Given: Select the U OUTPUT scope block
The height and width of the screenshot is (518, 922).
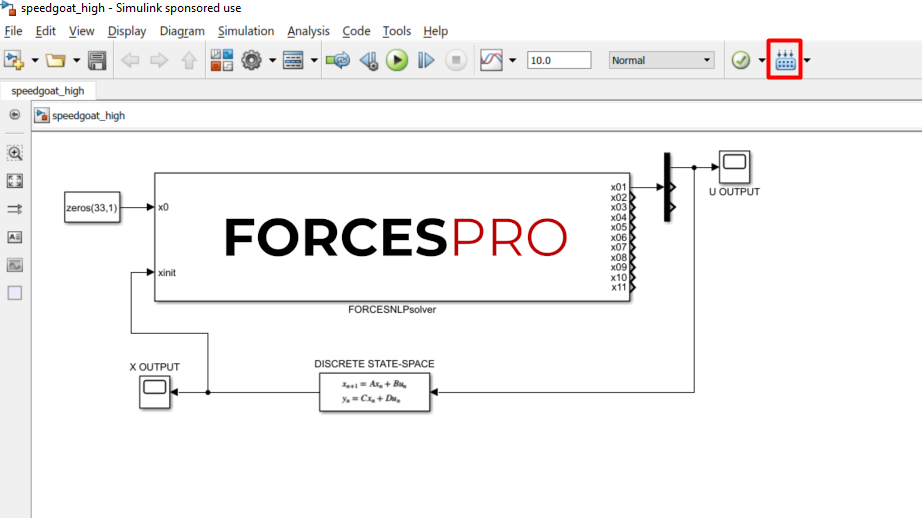Looking at the screenshot, I should pos(734,166).
